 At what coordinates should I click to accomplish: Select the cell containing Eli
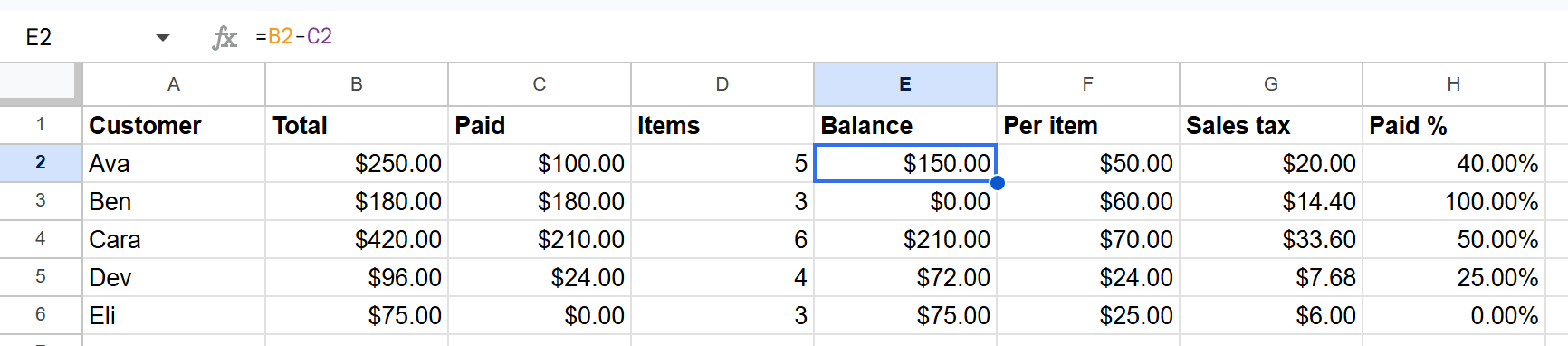(x=174, y=315)
